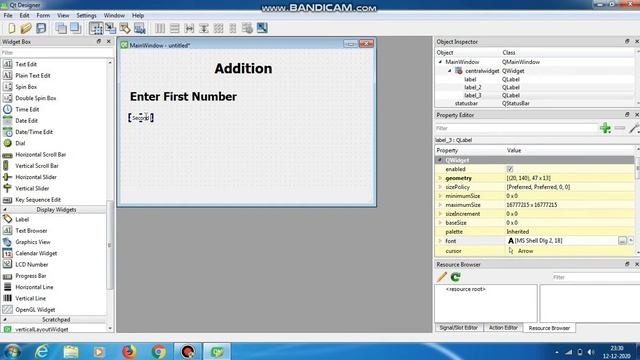Float the Object Inspector panel
640x360 pixels.
click(627, 42)
